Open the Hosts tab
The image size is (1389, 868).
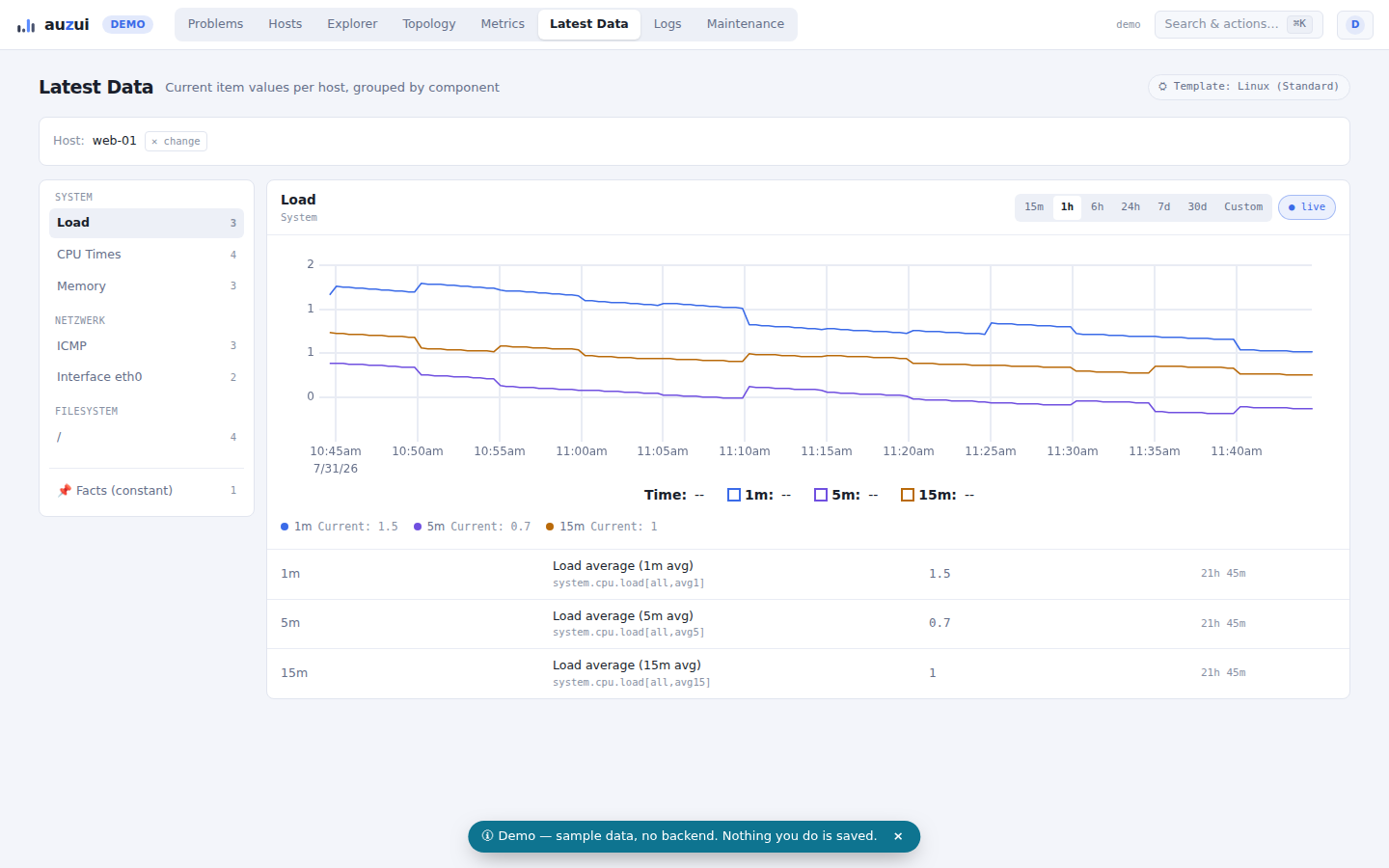[285, 24]
